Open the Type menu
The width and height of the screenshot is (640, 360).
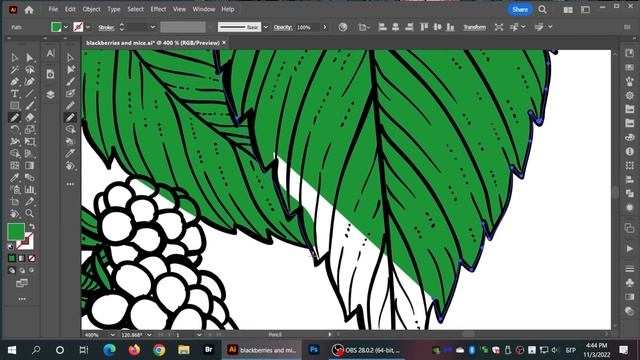(113, 9)
